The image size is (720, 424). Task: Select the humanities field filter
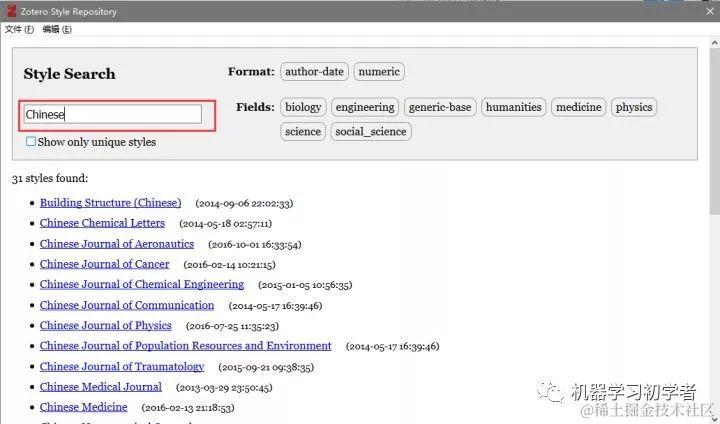[x=513, y=107]
